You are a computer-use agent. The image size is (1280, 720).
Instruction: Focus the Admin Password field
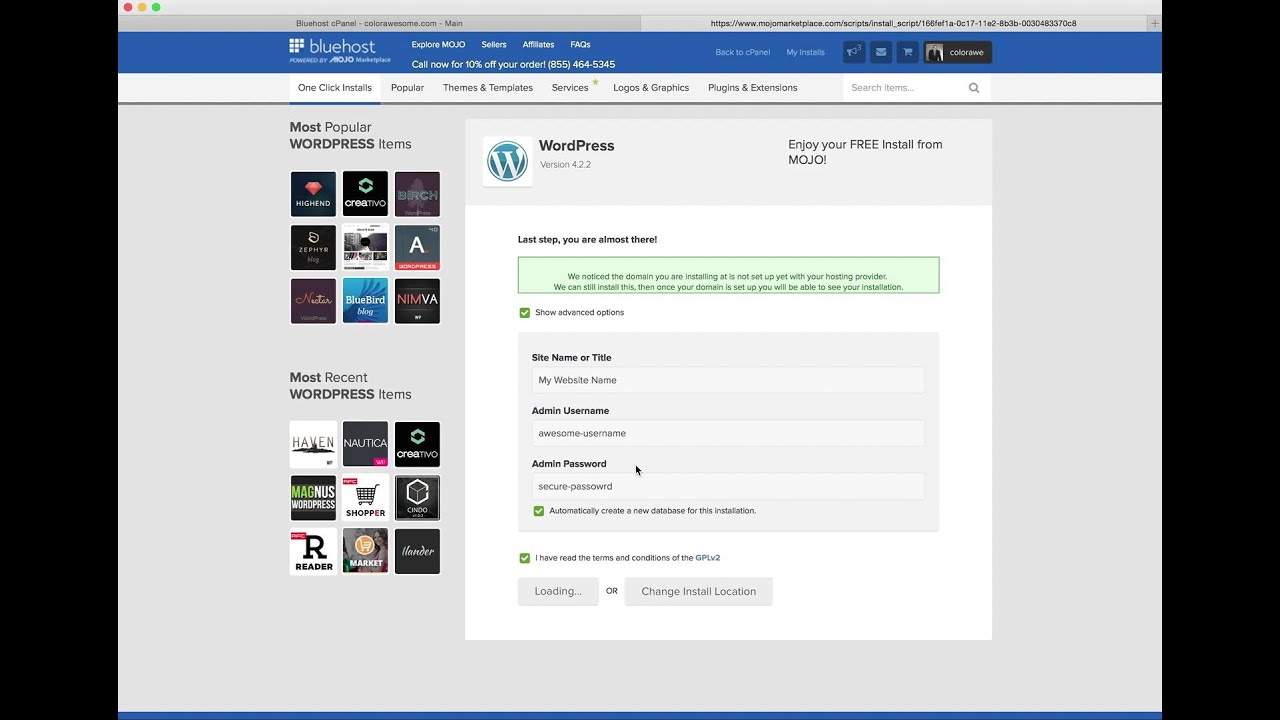[x=728, y=486]
